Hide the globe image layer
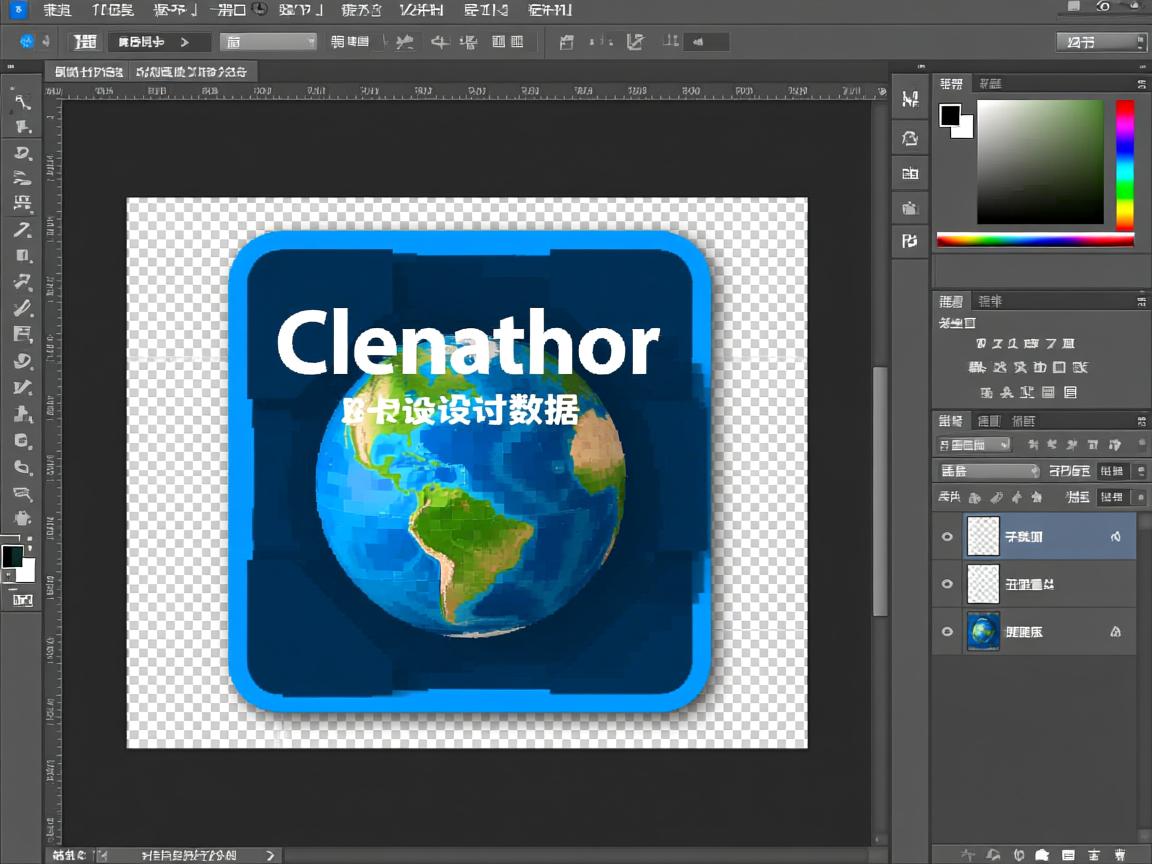 (947, 632)
